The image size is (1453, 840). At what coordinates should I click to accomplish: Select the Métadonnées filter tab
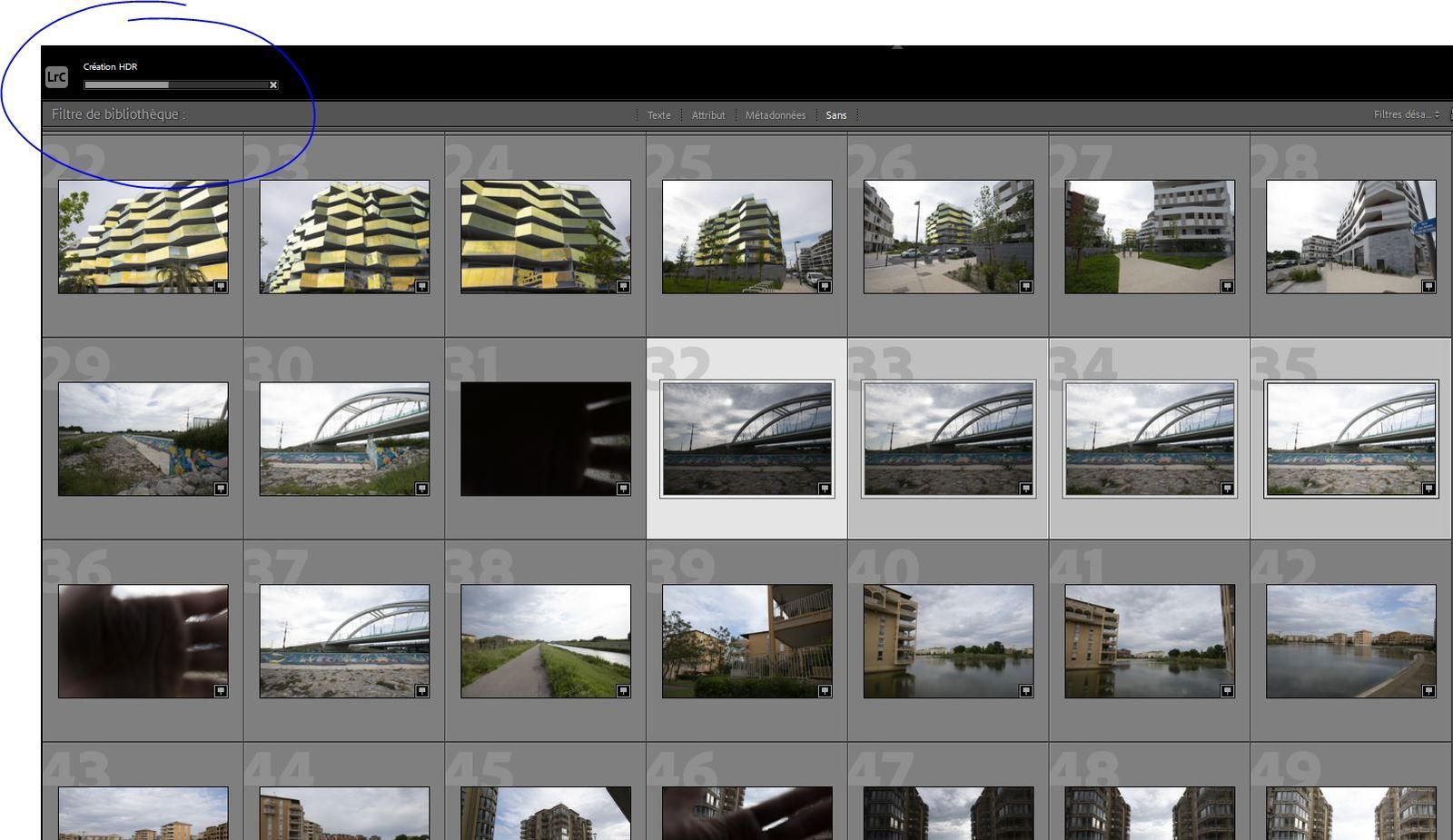click(x=776, y=115)
